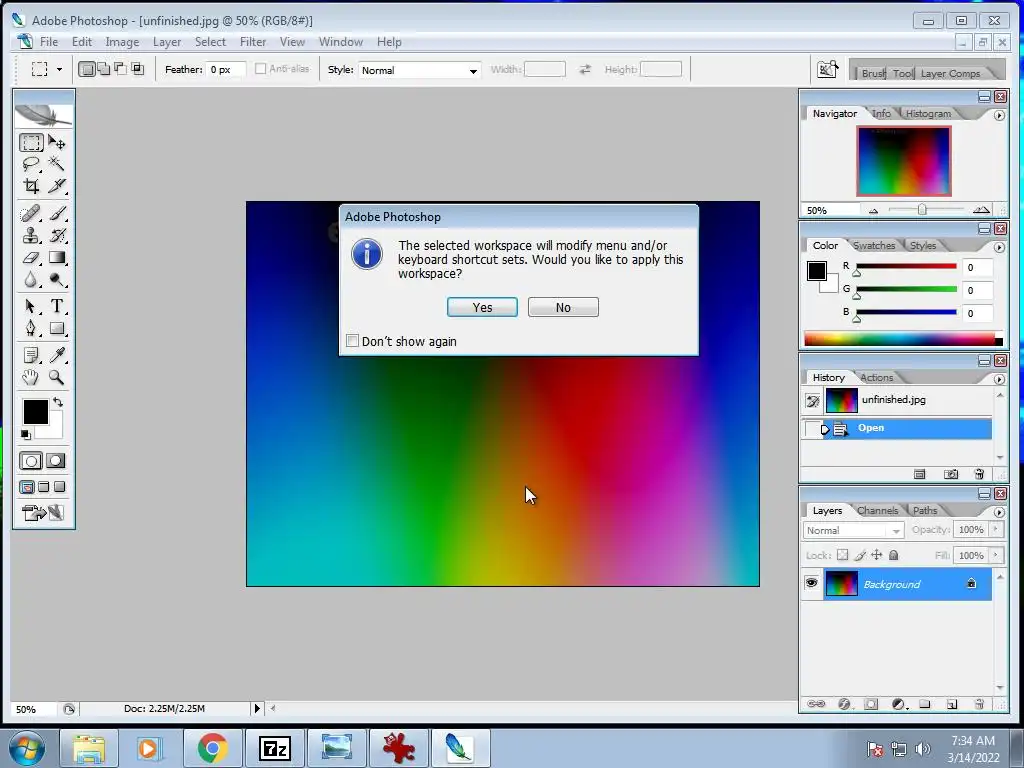Select the History Brush tool
The image size is (1024, 768).
tap(57, 236)
